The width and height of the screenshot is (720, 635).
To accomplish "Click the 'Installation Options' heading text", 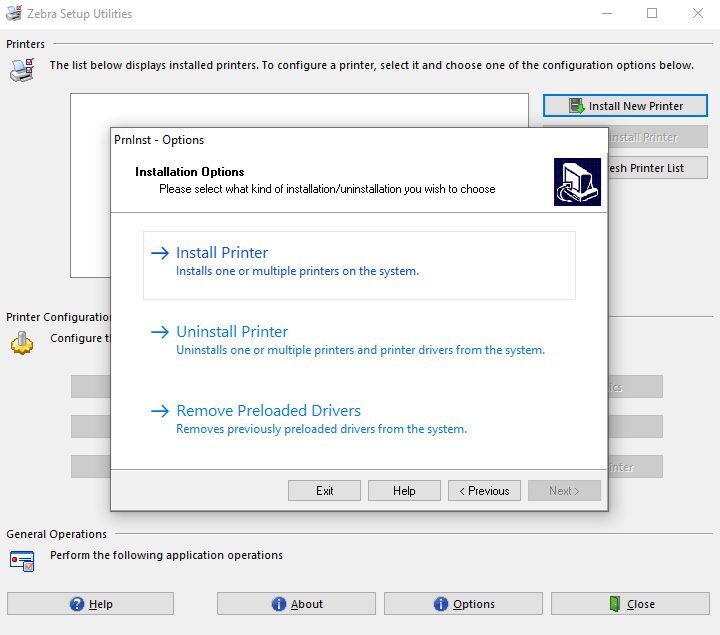I will tap(190, 172).
